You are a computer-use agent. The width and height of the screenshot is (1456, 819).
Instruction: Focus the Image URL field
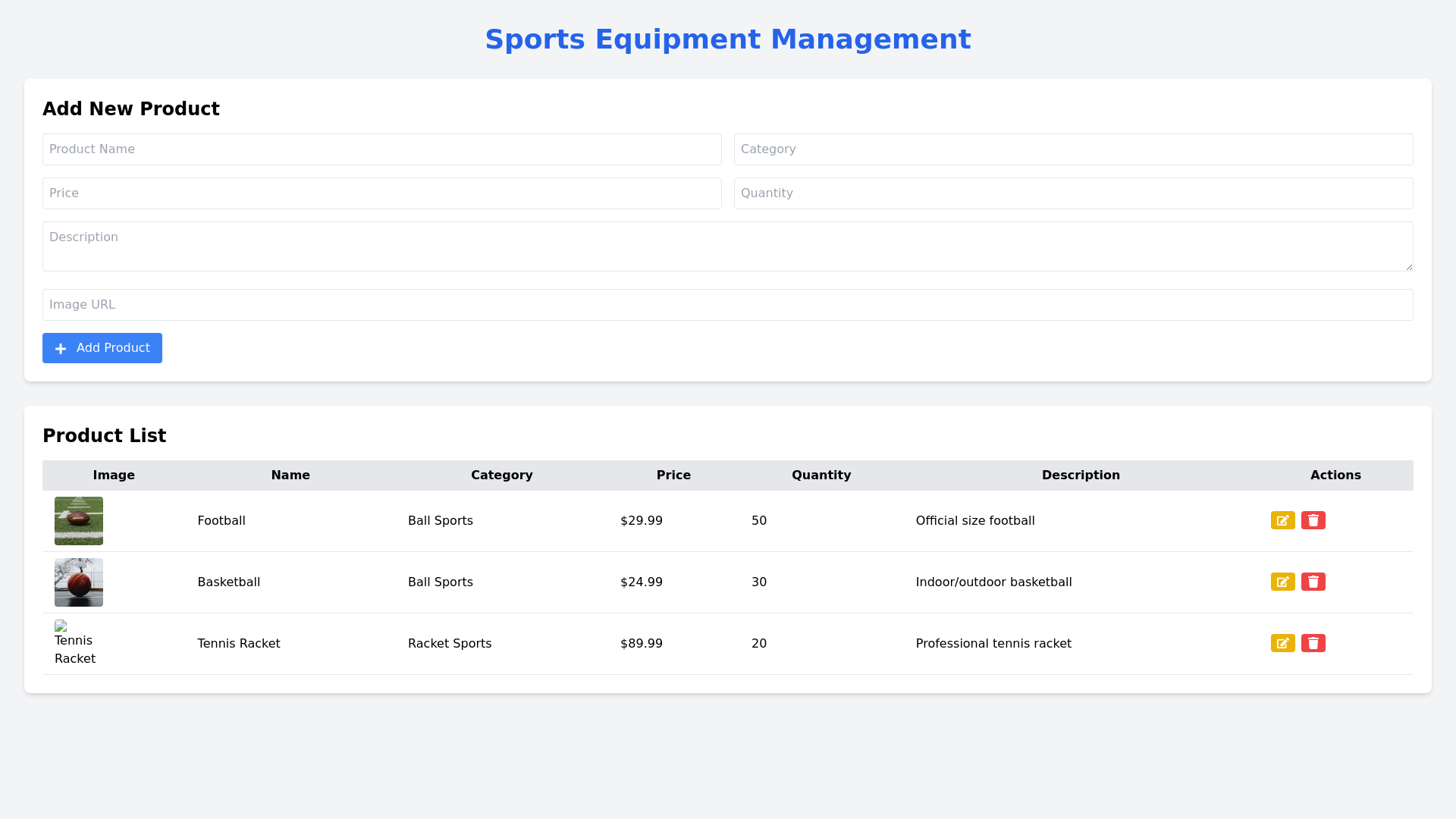click(728, 305)
